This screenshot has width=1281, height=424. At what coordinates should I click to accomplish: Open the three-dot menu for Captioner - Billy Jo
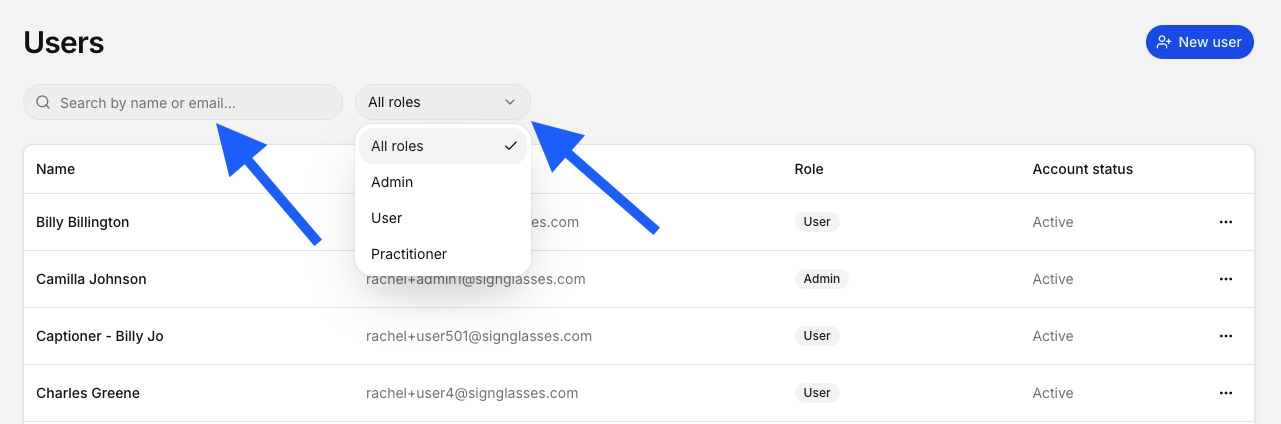point(1226,336)
